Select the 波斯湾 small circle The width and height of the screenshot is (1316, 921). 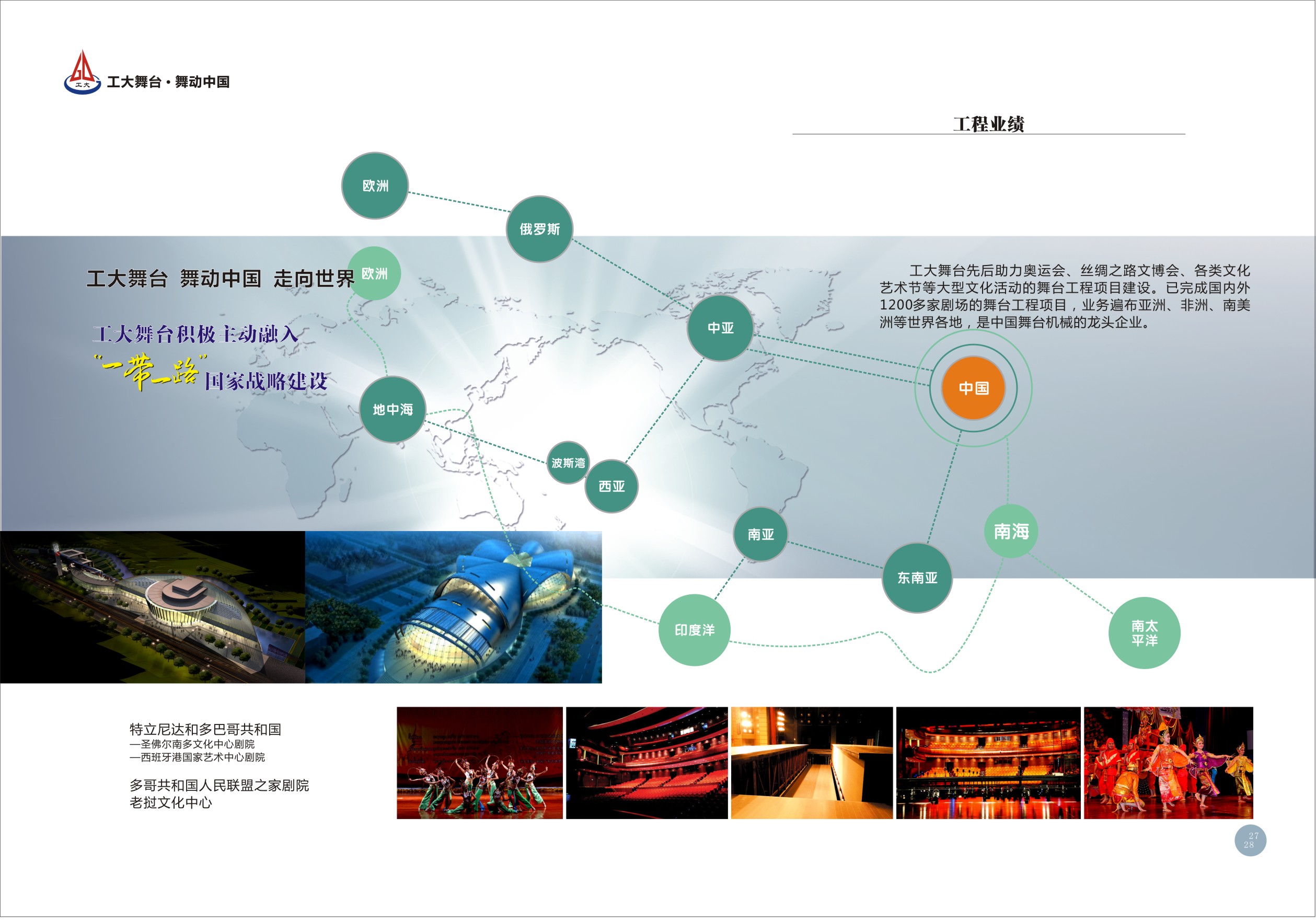568,463
